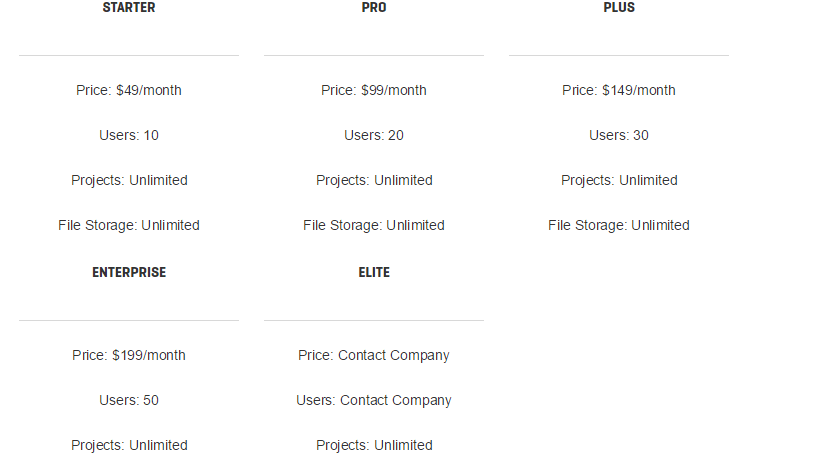Select the ENTERPRISE plan heading
Screen dimensions: 838x464
click(129, 273)
